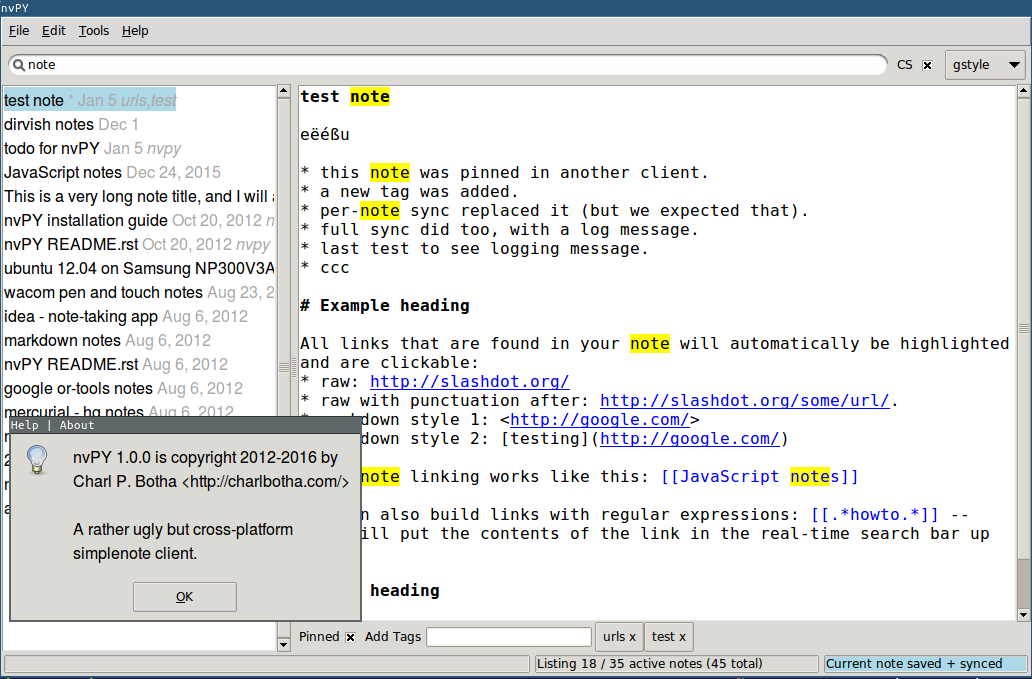
Task: Select 'This is a very long note title' entry
Action: pyautogui.click(x=139, y=197)
